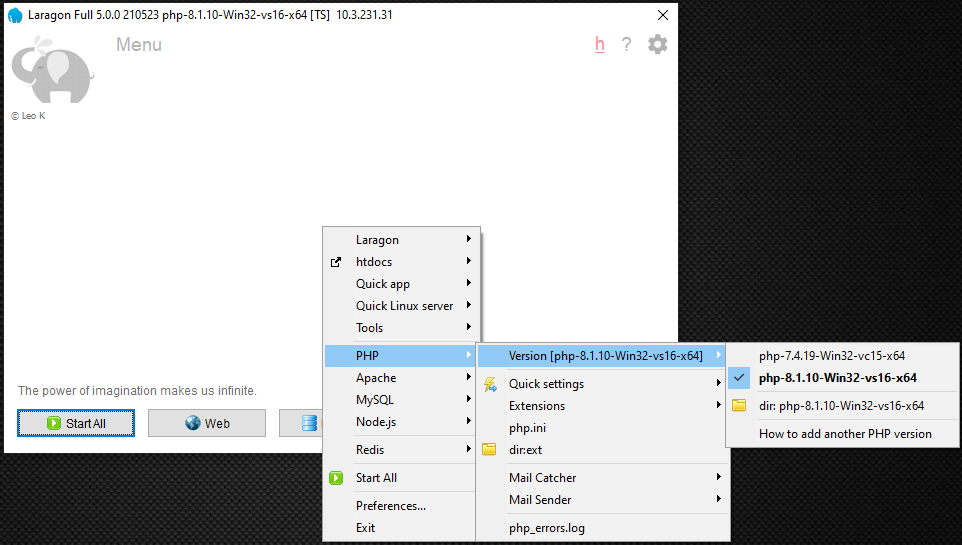Click the Menu label in Laragon window

pos(139,45)
